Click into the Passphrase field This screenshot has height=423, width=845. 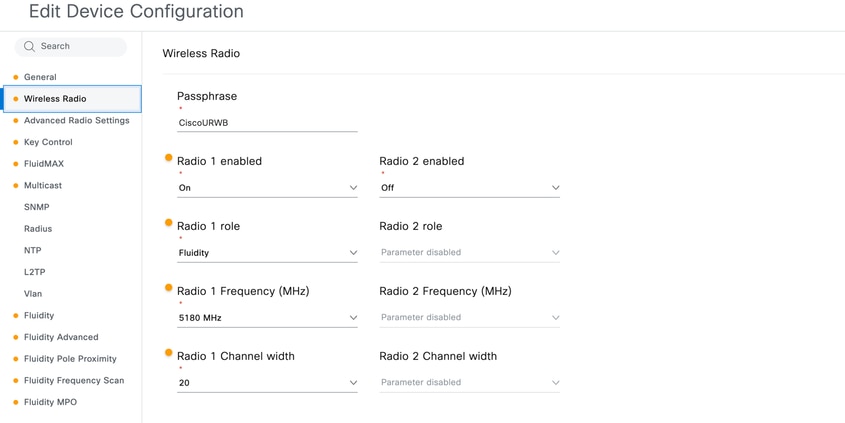(267, 123)
